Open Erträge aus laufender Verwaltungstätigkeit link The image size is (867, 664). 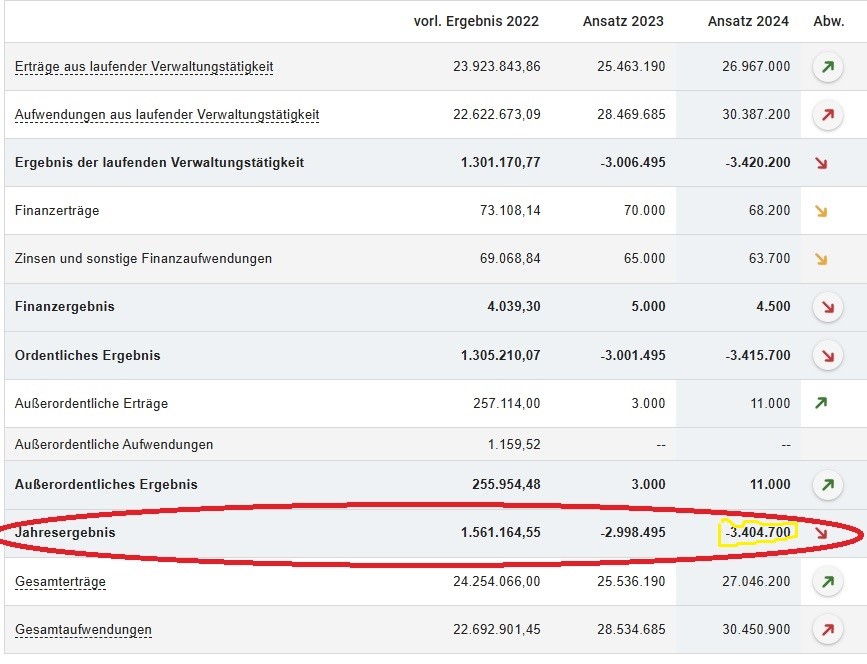pos(144,67)
